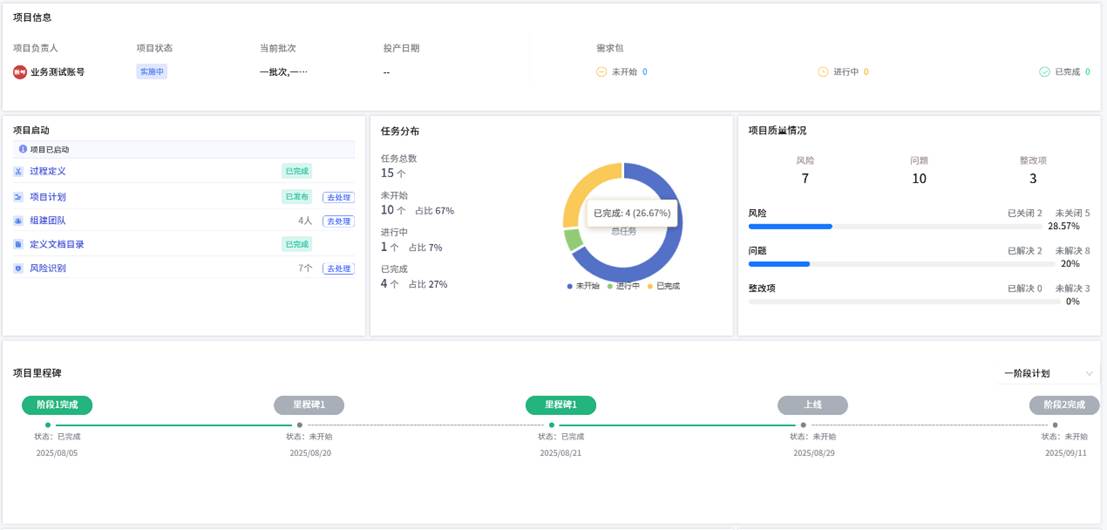Toggle 已完成 legend item in donut chart
1107x530 pixels.
664,287
